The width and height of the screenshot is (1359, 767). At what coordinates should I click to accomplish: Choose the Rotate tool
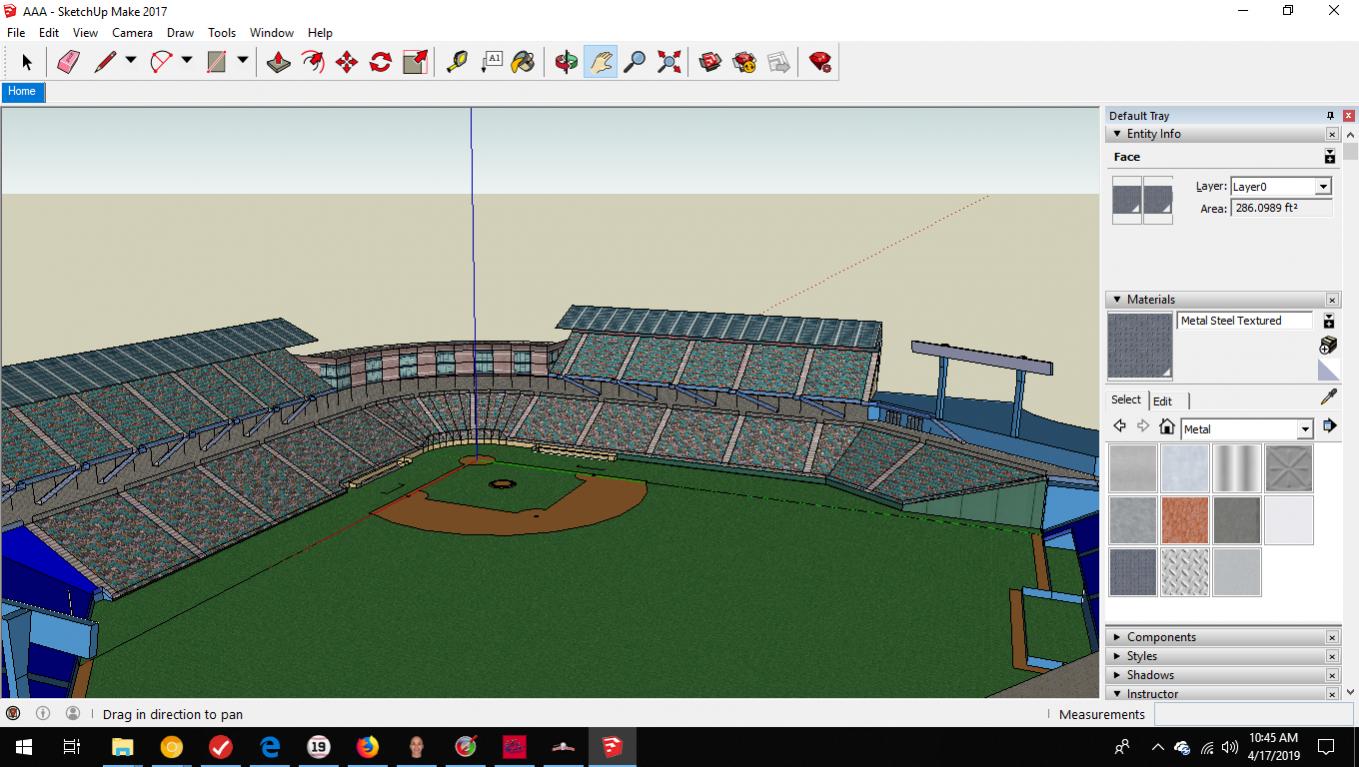tap(380, 62)
